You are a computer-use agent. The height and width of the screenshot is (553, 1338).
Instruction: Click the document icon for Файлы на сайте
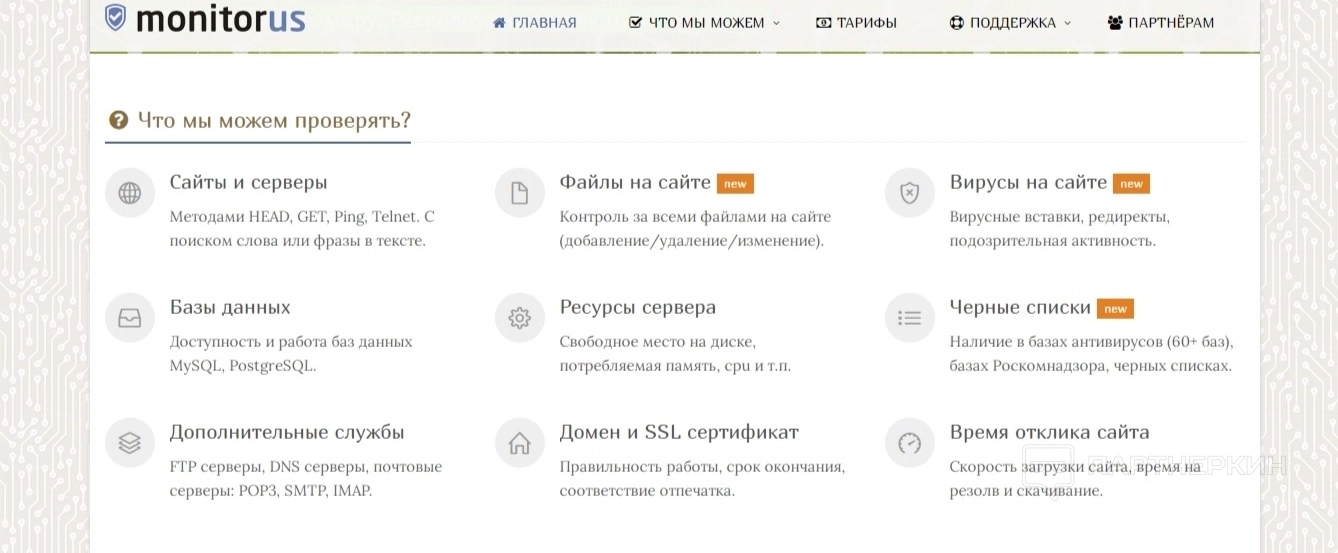click(x=520, y=194)
